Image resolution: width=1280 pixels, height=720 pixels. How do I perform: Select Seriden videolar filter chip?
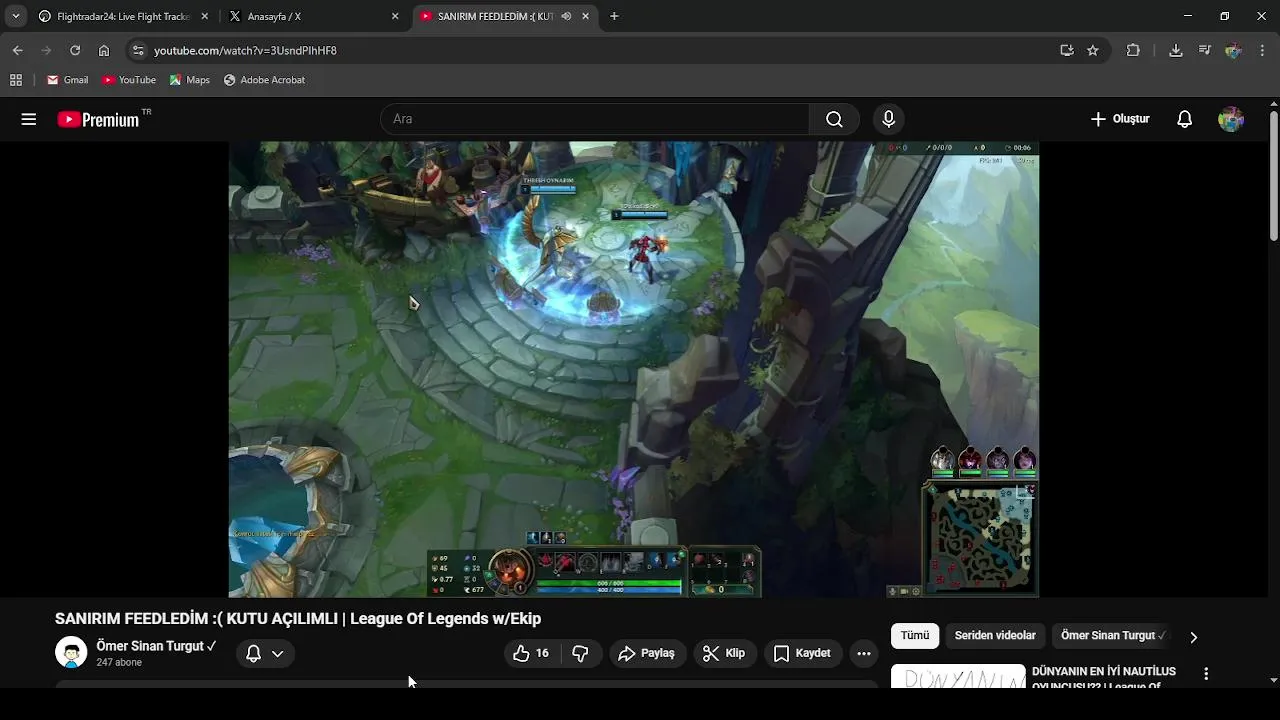pyautogui.click(x=995, y=635)
